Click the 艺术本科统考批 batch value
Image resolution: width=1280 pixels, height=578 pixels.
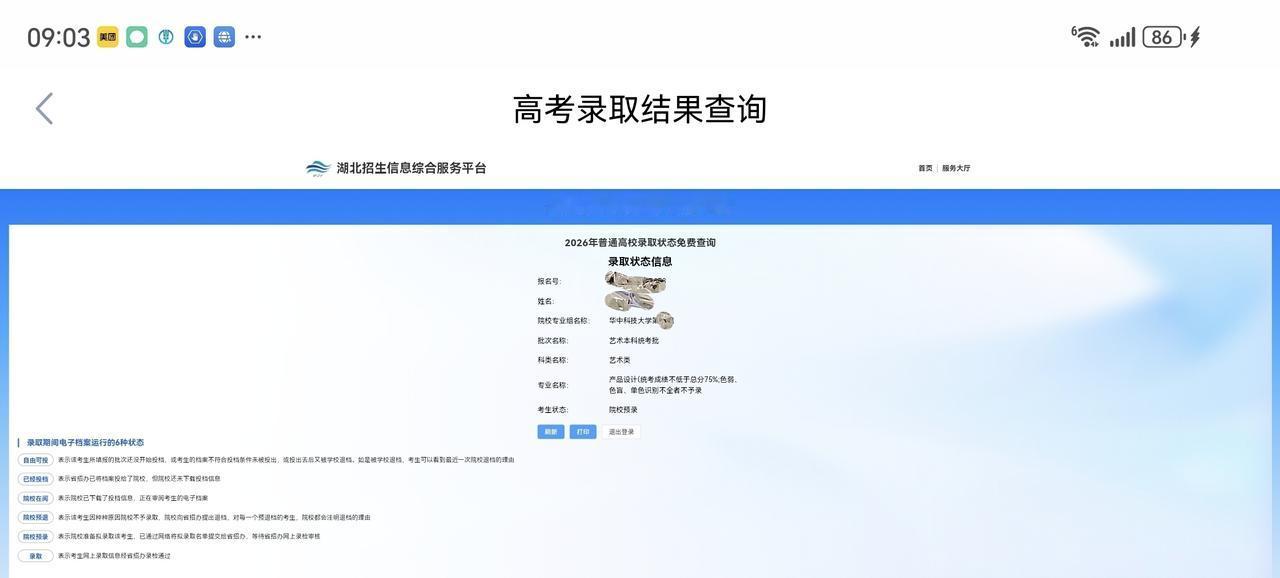634,341
